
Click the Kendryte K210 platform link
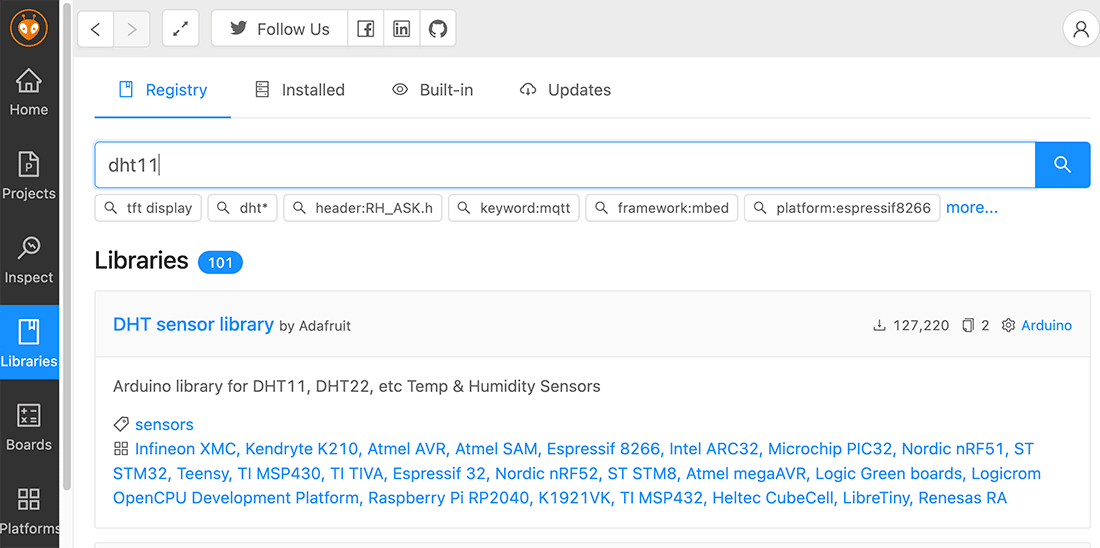303,449
